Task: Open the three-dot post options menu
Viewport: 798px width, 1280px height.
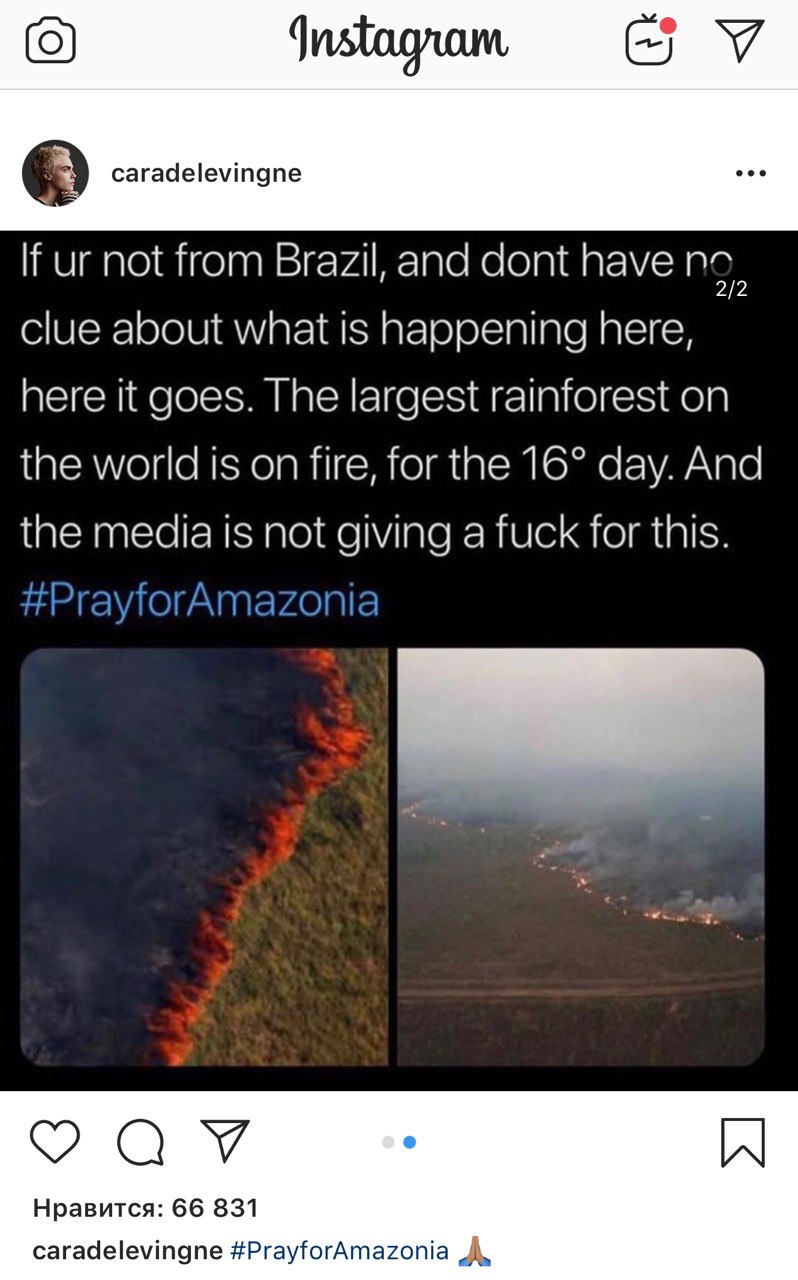Action: (750, 173)
